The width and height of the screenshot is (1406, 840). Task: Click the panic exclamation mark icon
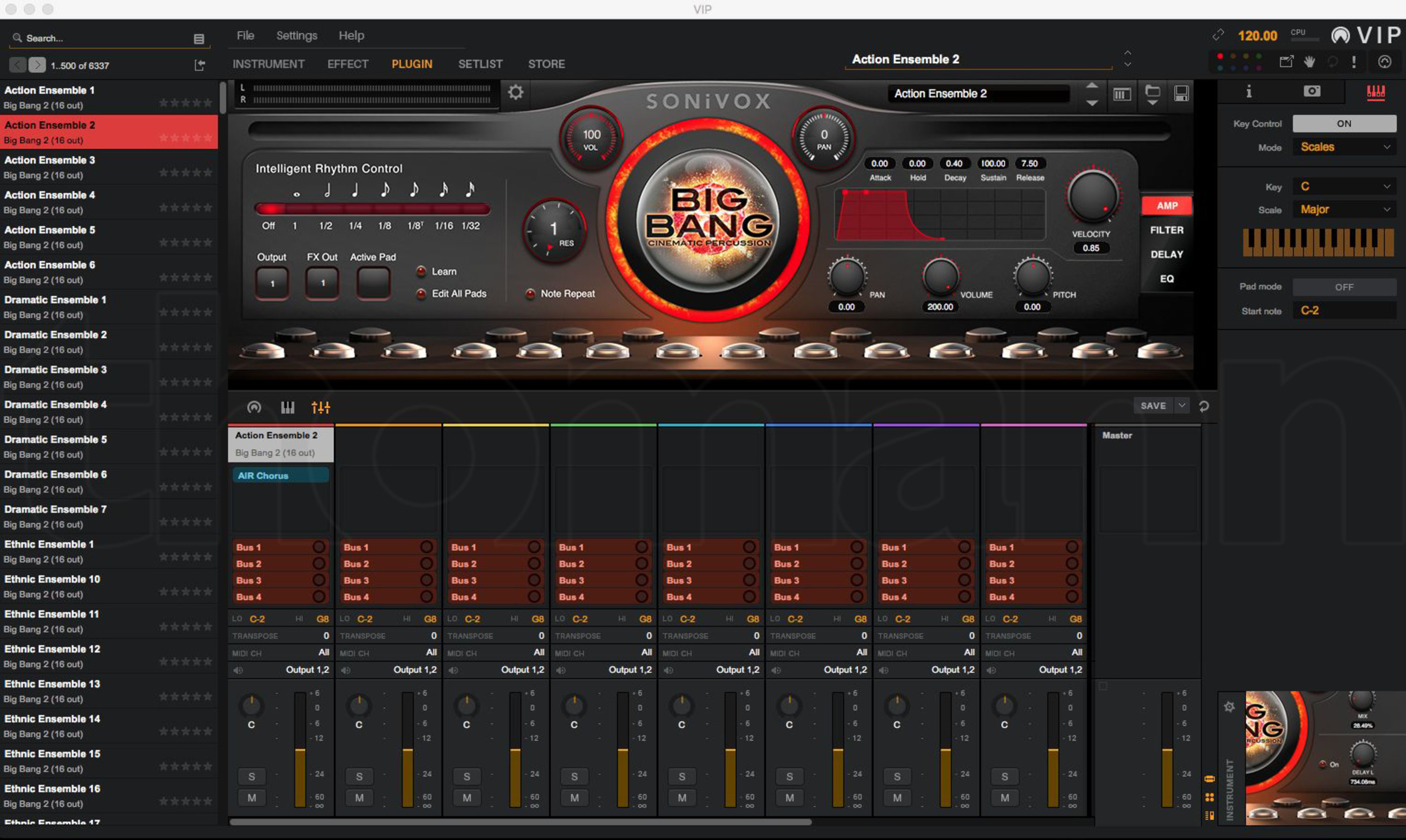[x=1354, y=62]
